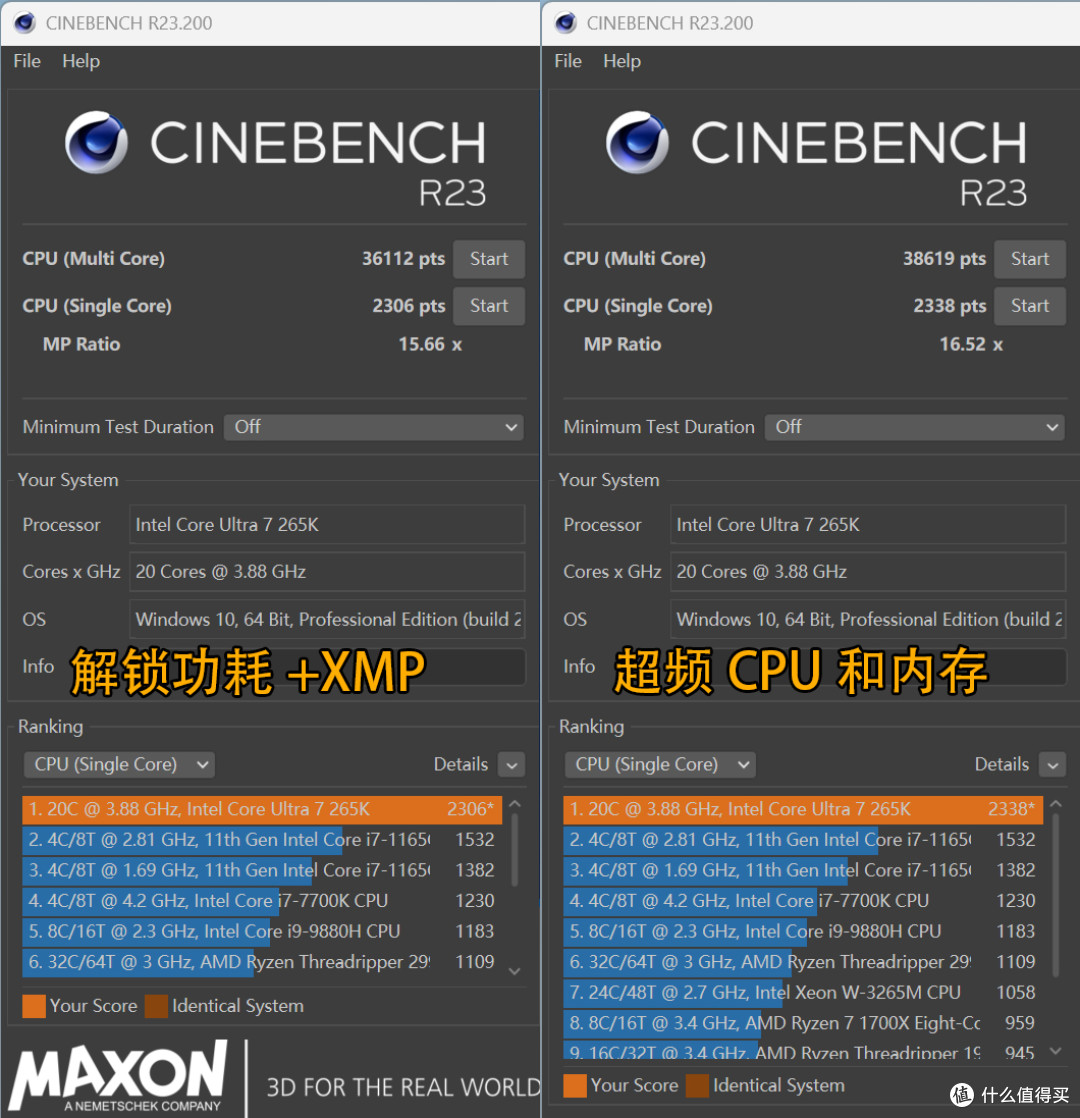Click Cores x GHz field in right window
The image size is (1080, 1118).
(868, 572)
